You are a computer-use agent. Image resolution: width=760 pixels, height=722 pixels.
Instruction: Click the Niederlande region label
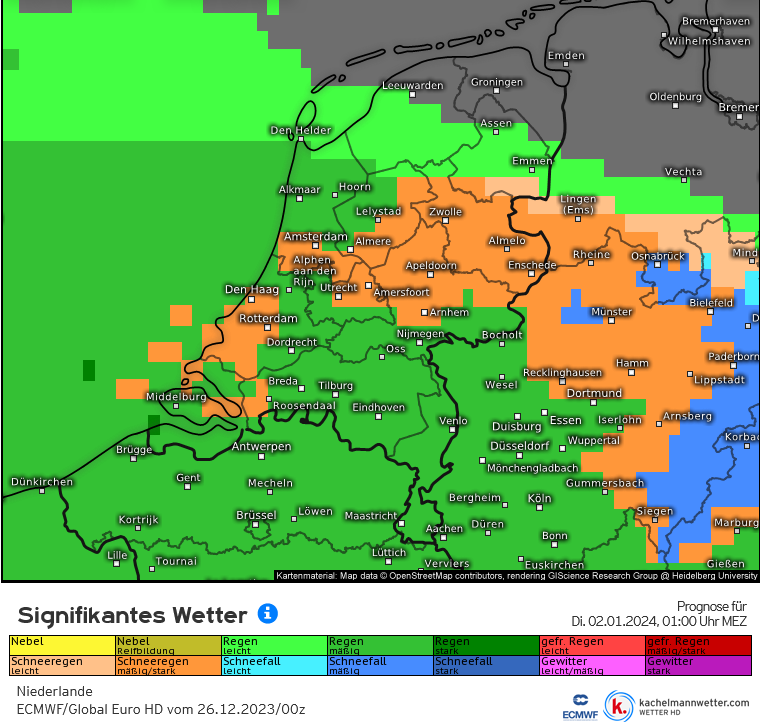point(54,691)
